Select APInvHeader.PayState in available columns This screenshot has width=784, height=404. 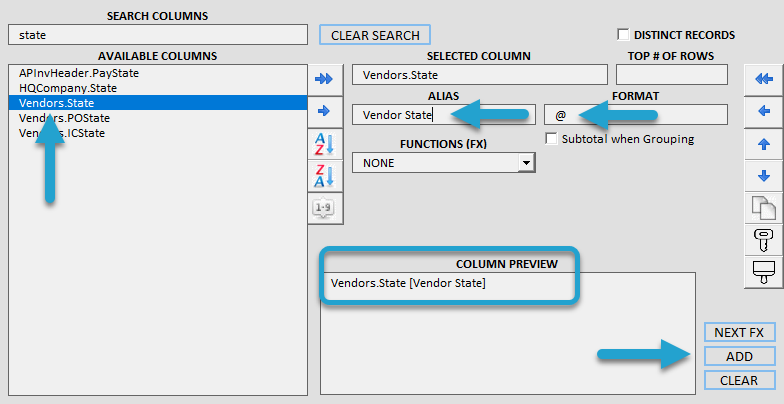coord(158,73)
